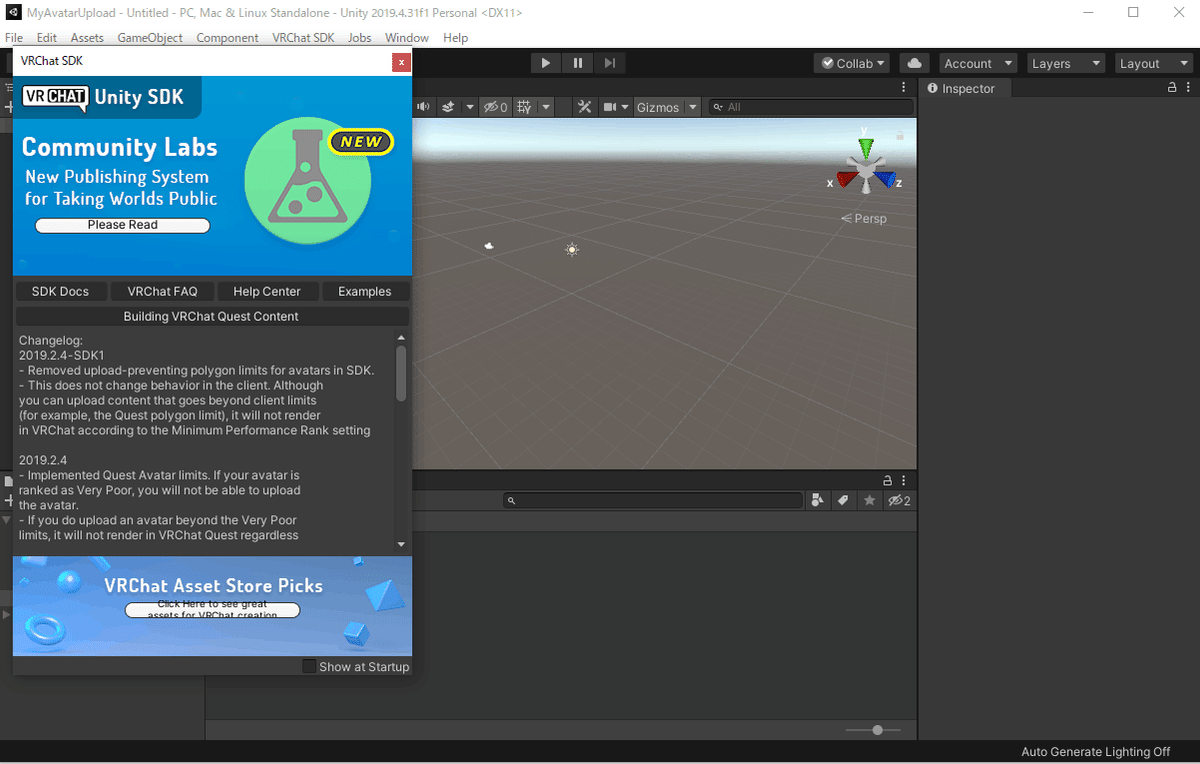The height and width of the screenshot is (764, 1200).
Task: Open Search by Type filter icon
Action: (819, 500)
